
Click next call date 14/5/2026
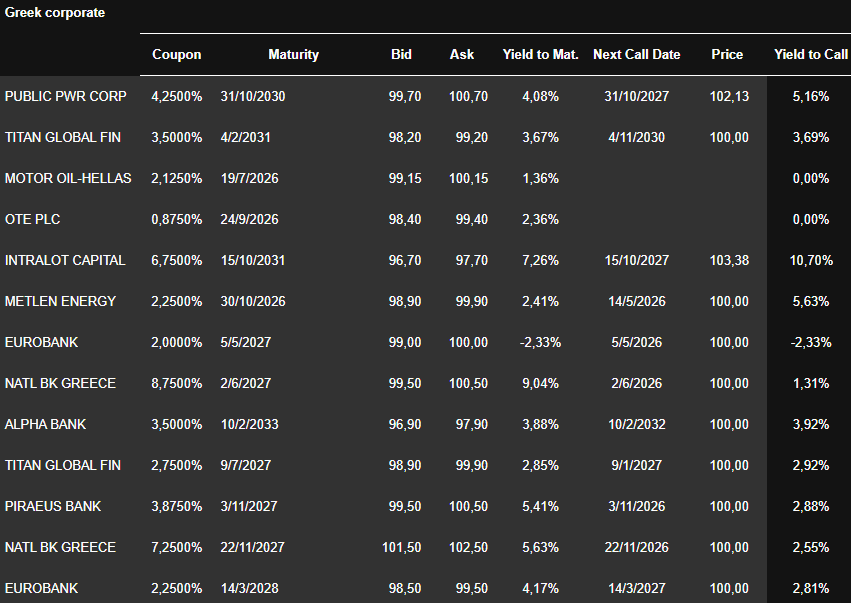637,301
